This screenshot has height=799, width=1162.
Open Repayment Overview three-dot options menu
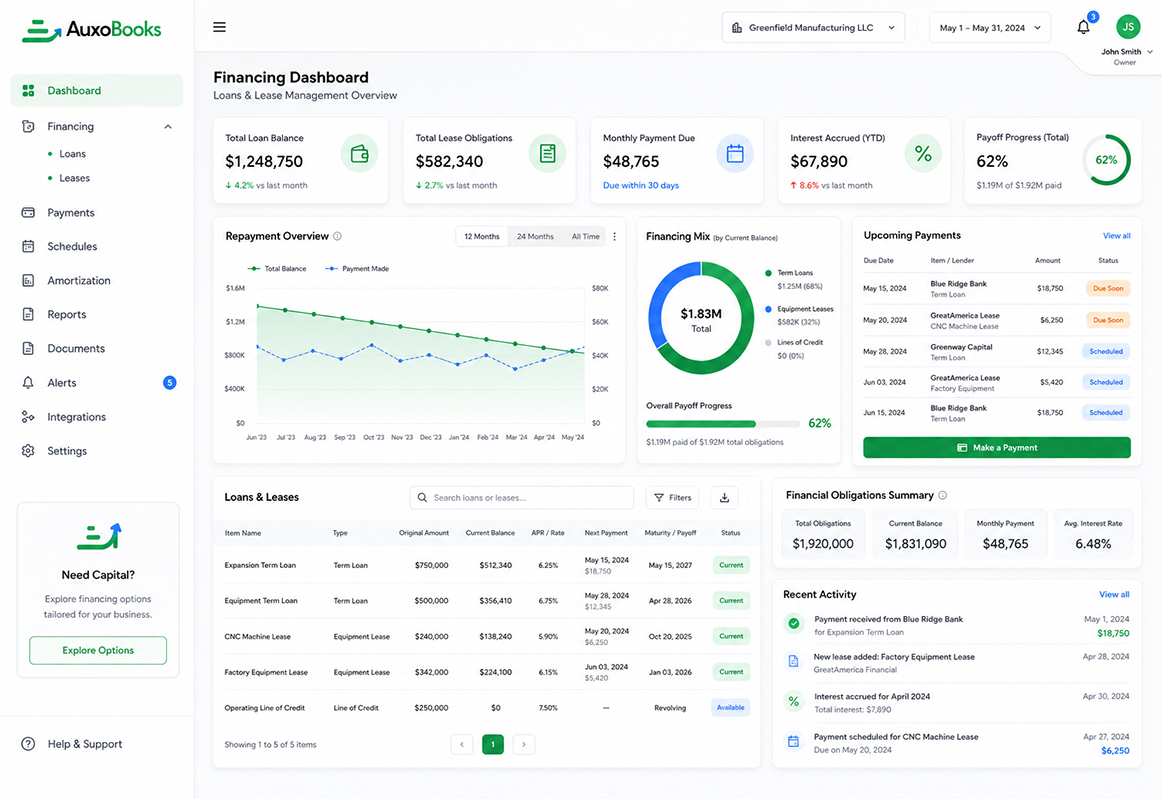(x=614, y=236)
